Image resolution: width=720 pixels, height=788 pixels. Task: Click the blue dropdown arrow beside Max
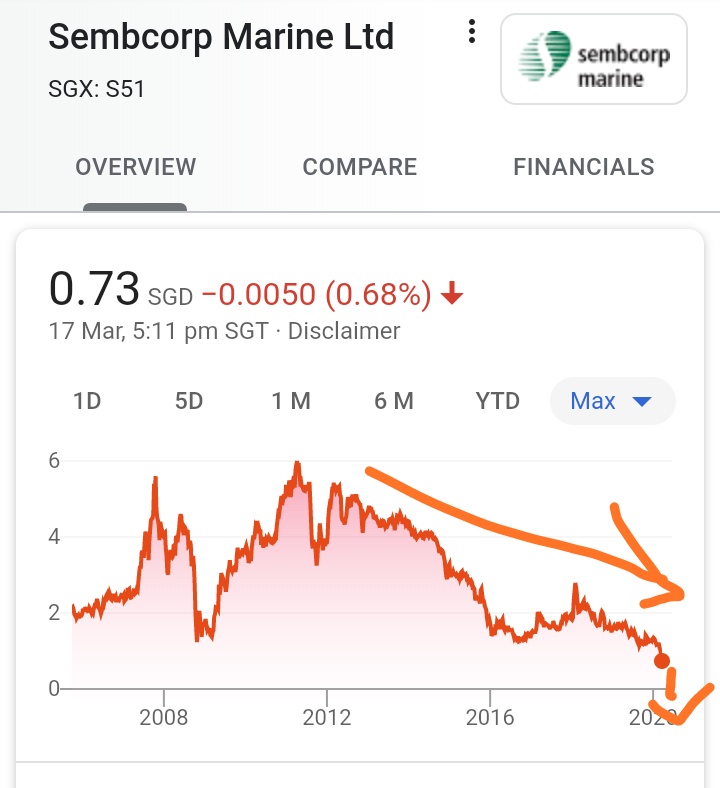[642, 402]
